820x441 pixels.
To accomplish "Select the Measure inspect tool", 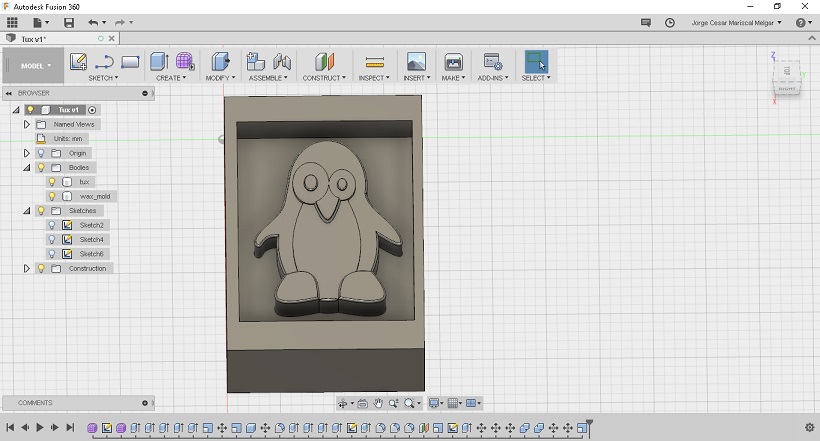I will [374, 62].
